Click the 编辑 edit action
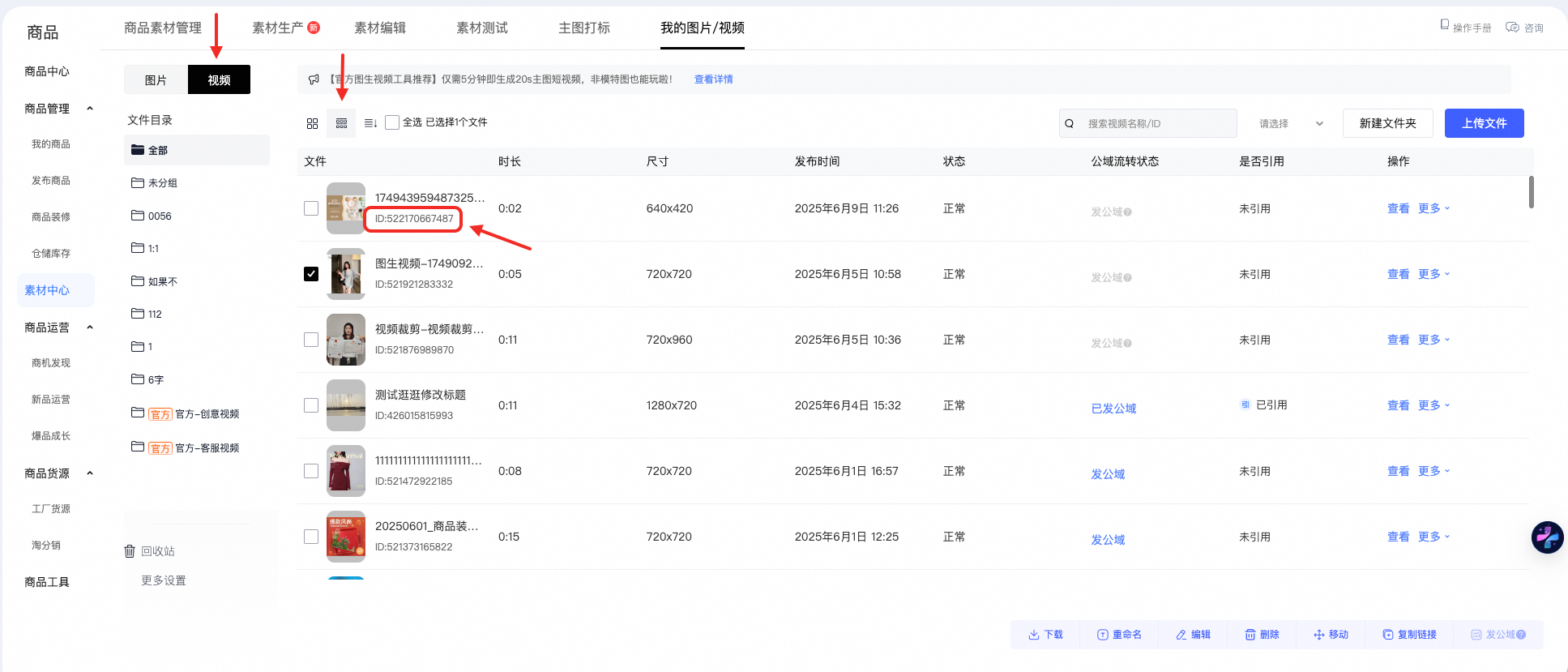Screen dimensions: 1568x672 1193,635
